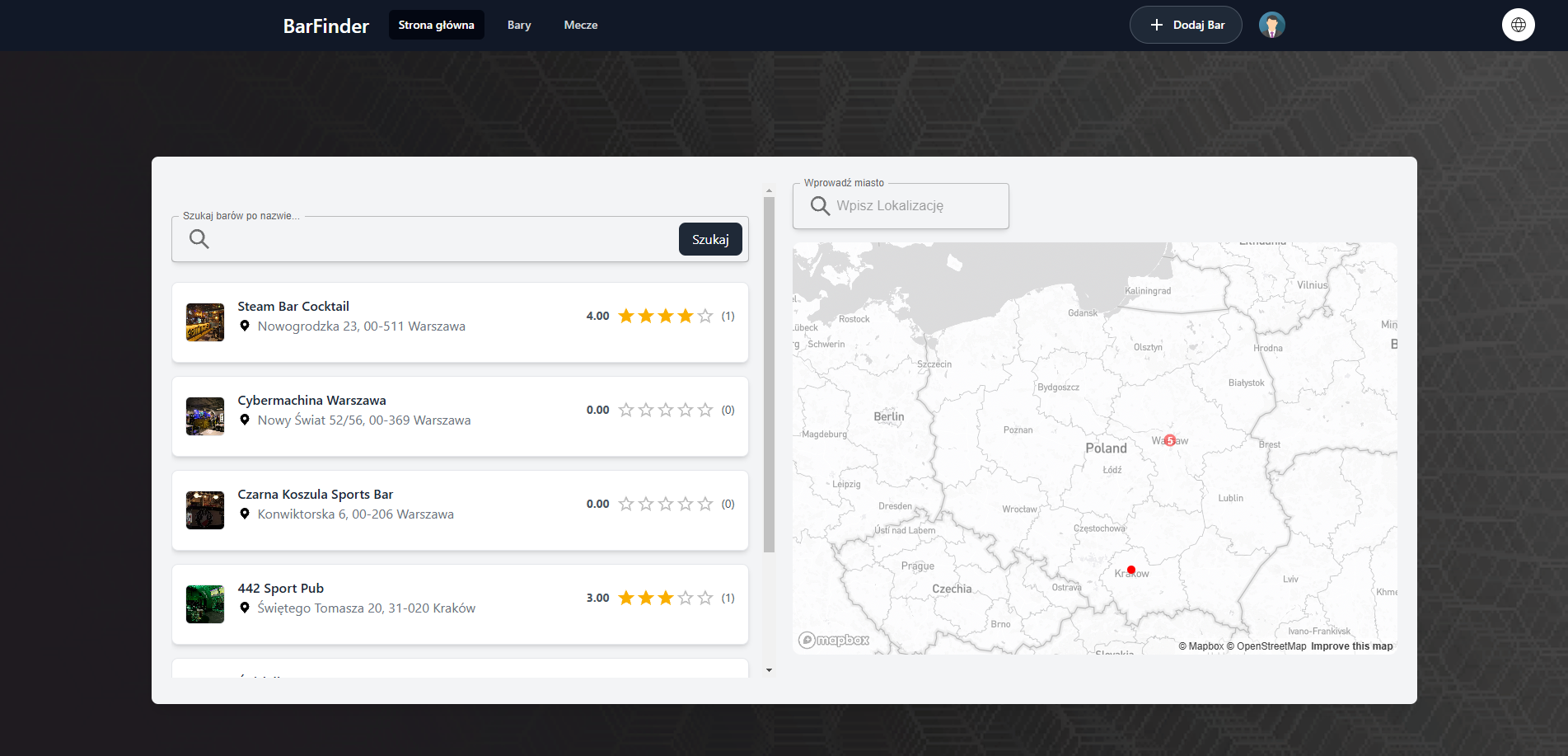Click the Warsaw cluster marker on map
The image size is (1568, 756).
(1169, 440)
